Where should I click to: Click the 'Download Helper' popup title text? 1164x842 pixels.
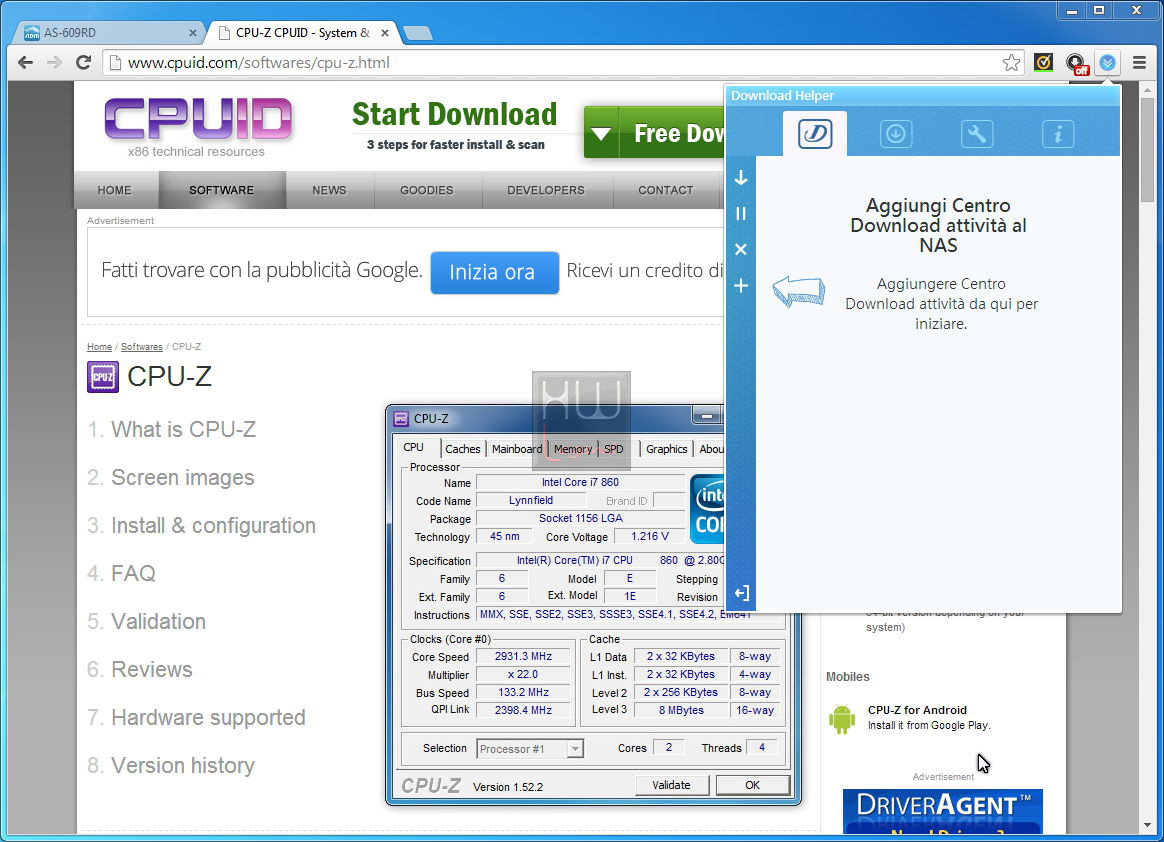pos(782,95)
